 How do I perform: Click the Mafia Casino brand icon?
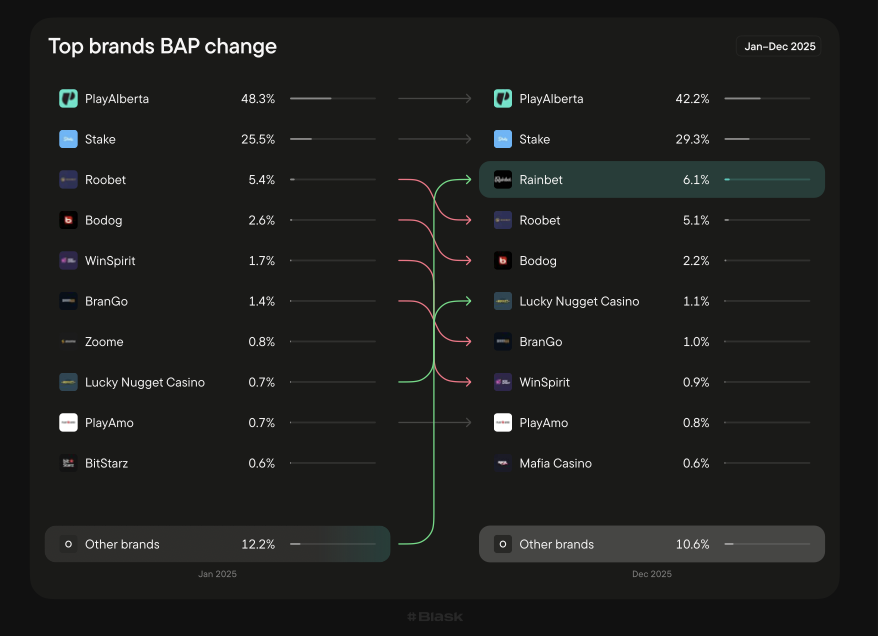click(x=503, y=463)
